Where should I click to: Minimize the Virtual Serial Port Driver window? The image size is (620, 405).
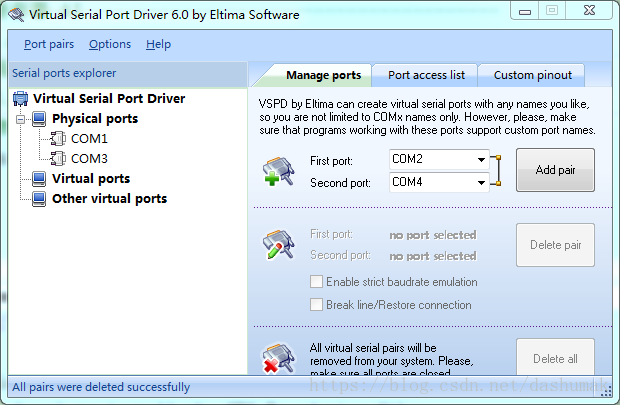tap(525, 11)
